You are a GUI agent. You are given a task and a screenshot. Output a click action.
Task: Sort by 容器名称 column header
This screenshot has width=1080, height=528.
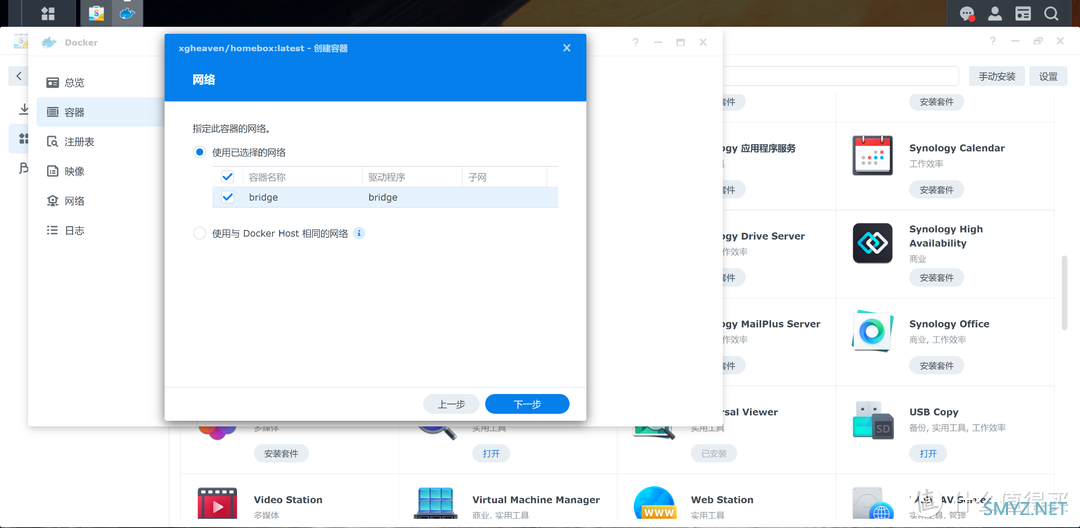(x=302, y=177)
